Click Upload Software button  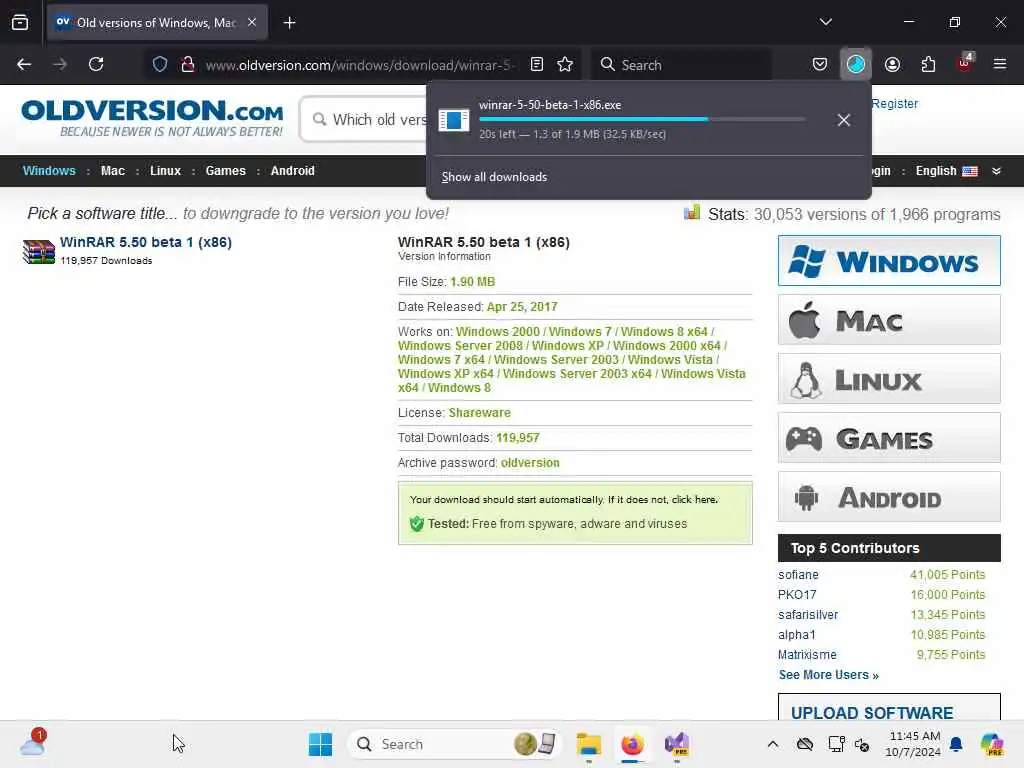[x=889, y=709]
